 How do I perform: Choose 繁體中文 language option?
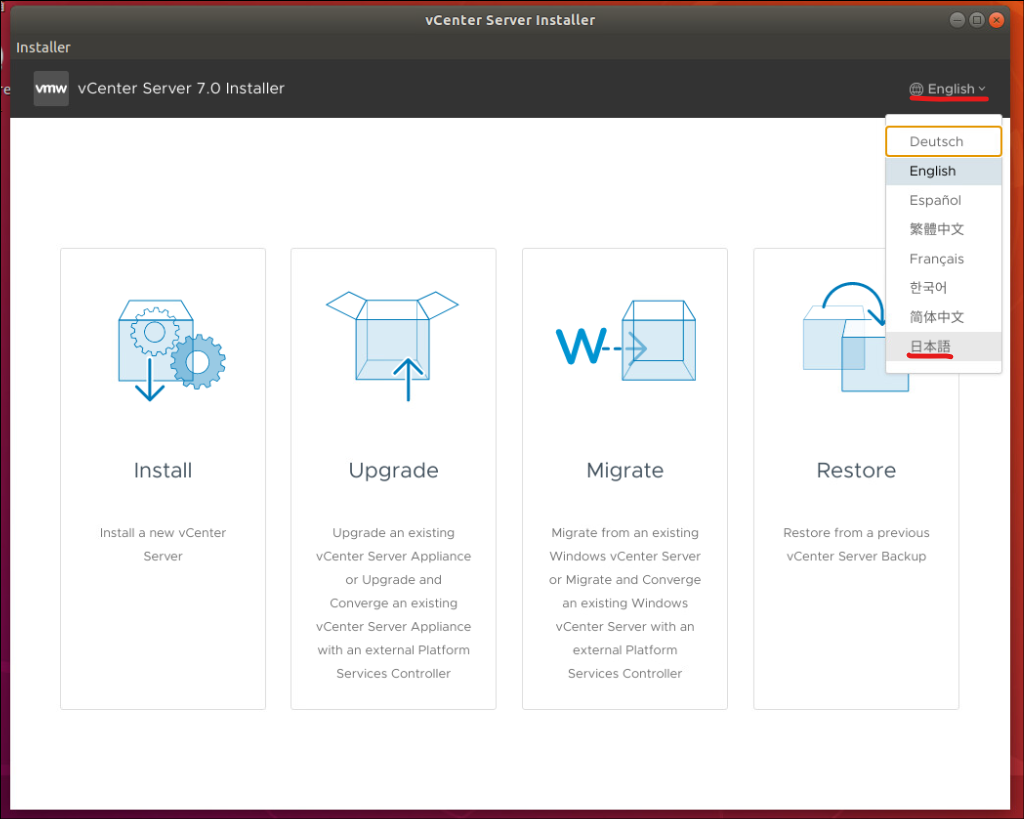tap(943, 229)
